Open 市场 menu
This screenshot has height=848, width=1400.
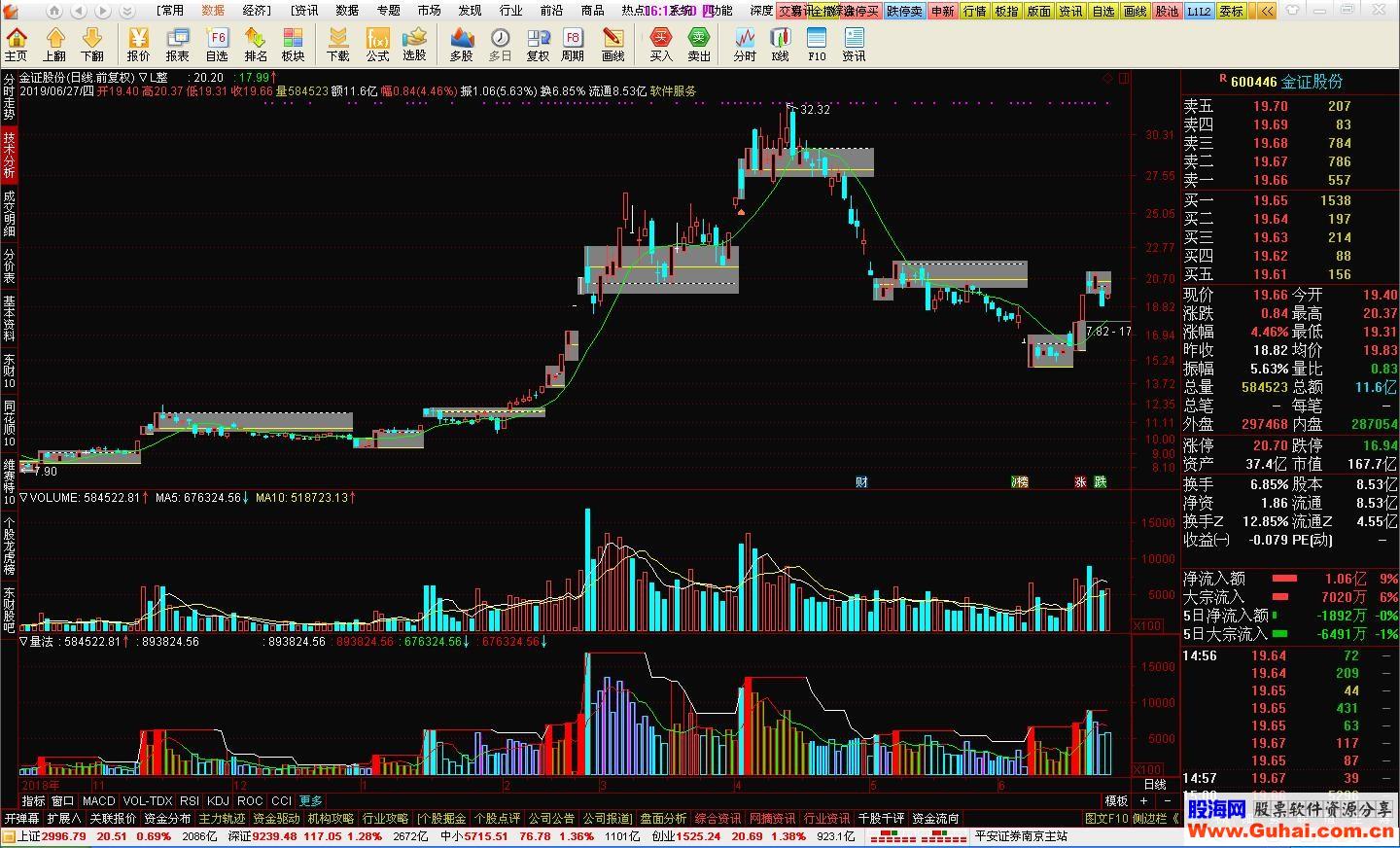point(429,11)
